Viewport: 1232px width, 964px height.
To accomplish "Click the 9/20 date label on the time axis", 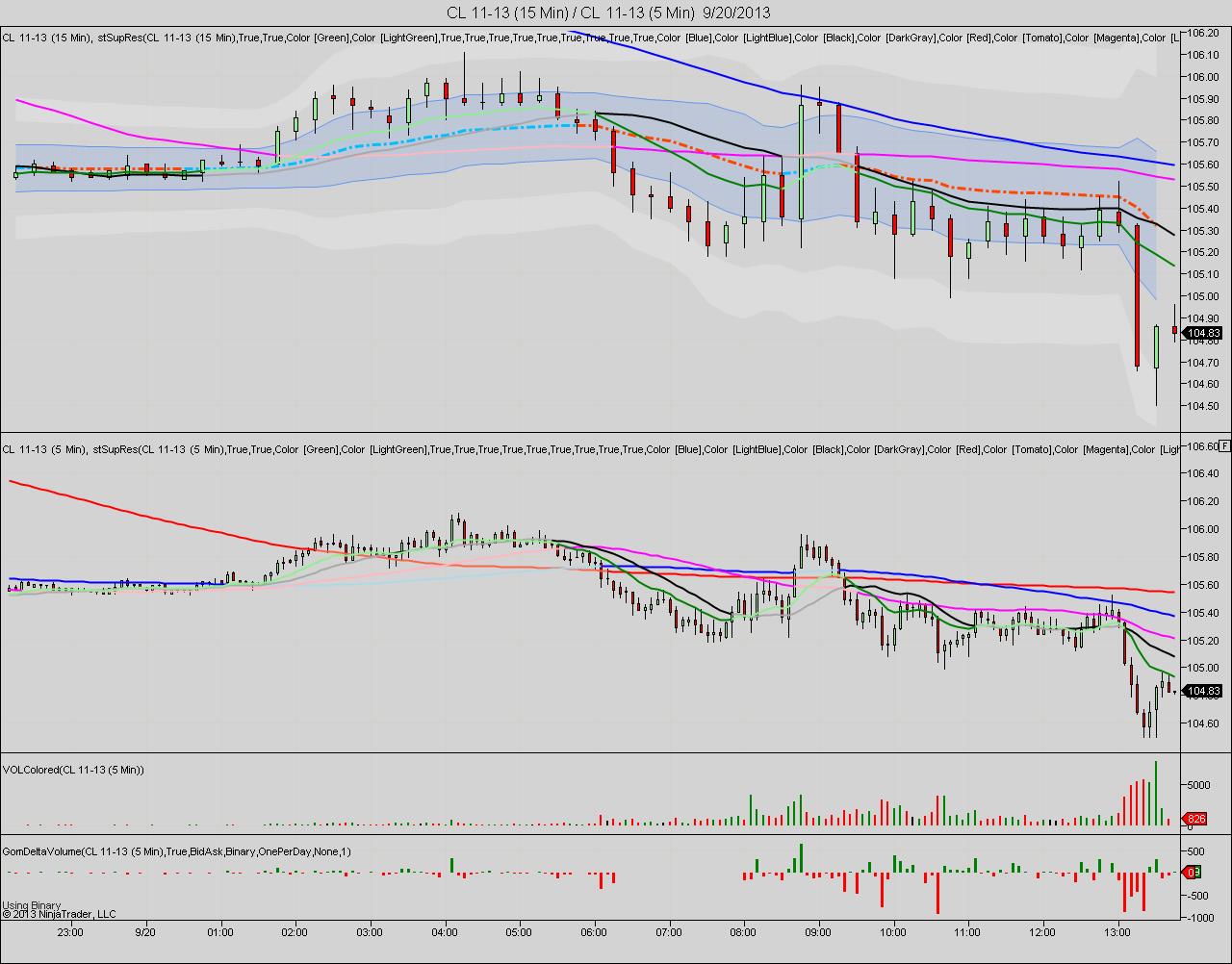I will (145, 932).
